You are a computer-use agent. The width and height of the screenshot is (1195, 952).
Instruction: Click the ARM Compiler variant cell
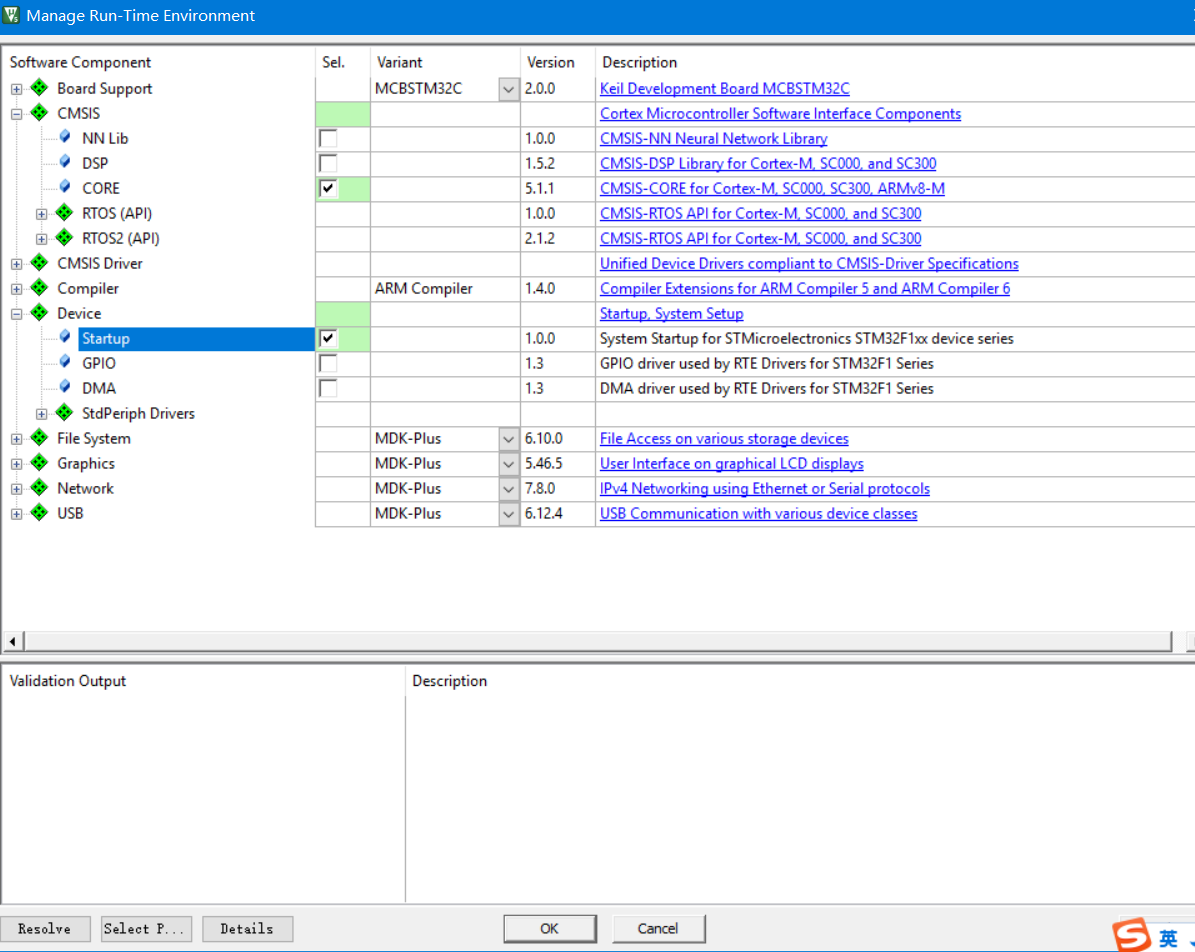click(445, 289)
